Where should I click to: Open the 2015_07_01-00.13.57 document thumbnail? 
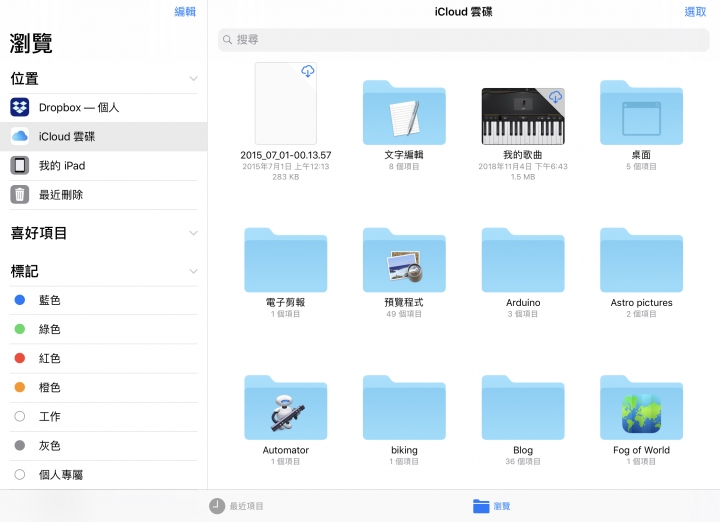(x=286, y=103)
